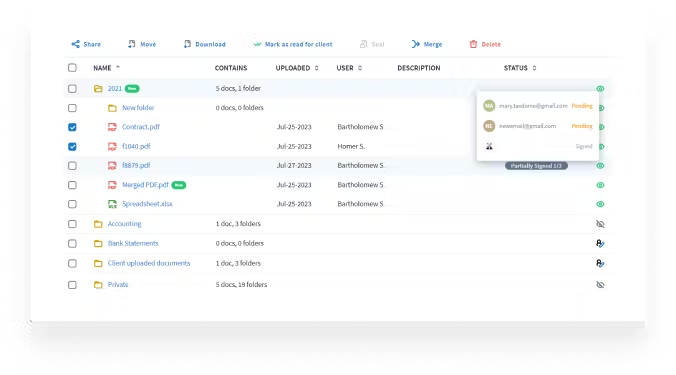This screenshot has height=375, width=676.
Task: Open the New folder link
Action: point(138,108)
